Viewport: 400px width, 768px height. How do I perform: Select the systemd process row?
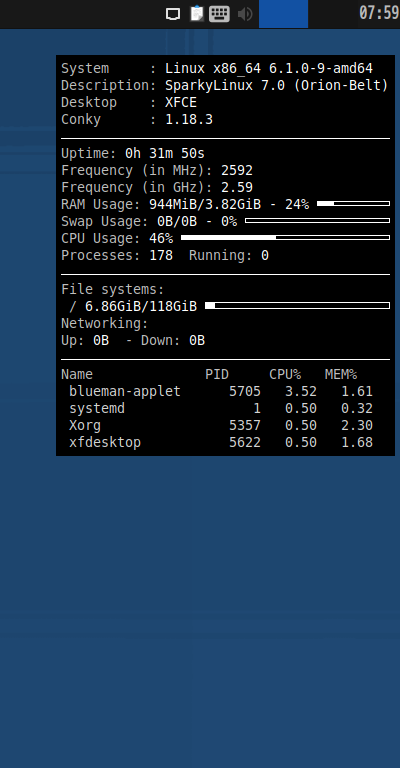[x=221, y=408]
